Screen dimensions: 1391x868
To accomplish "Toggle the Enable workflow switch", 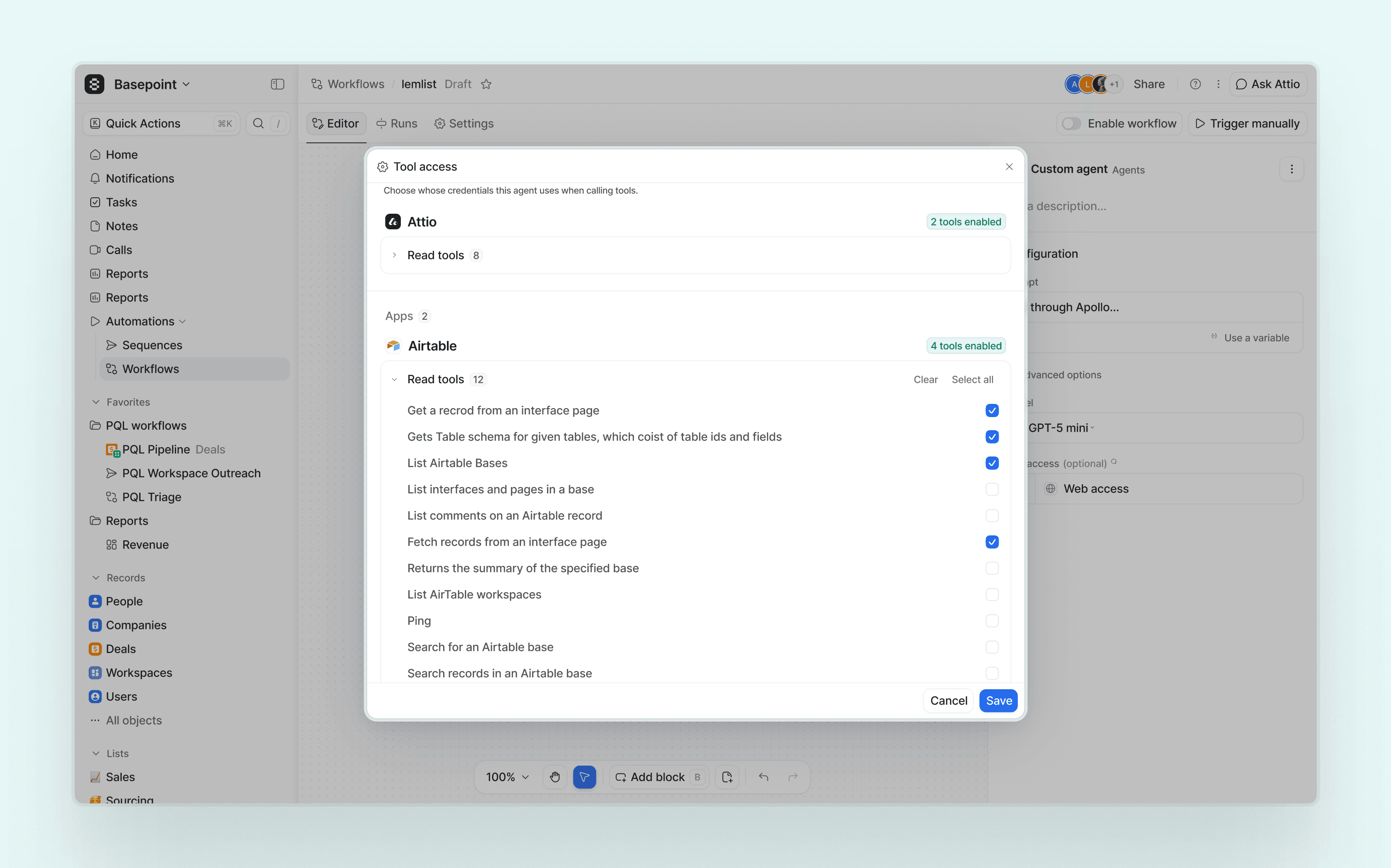I will [x=1071, y=124].
